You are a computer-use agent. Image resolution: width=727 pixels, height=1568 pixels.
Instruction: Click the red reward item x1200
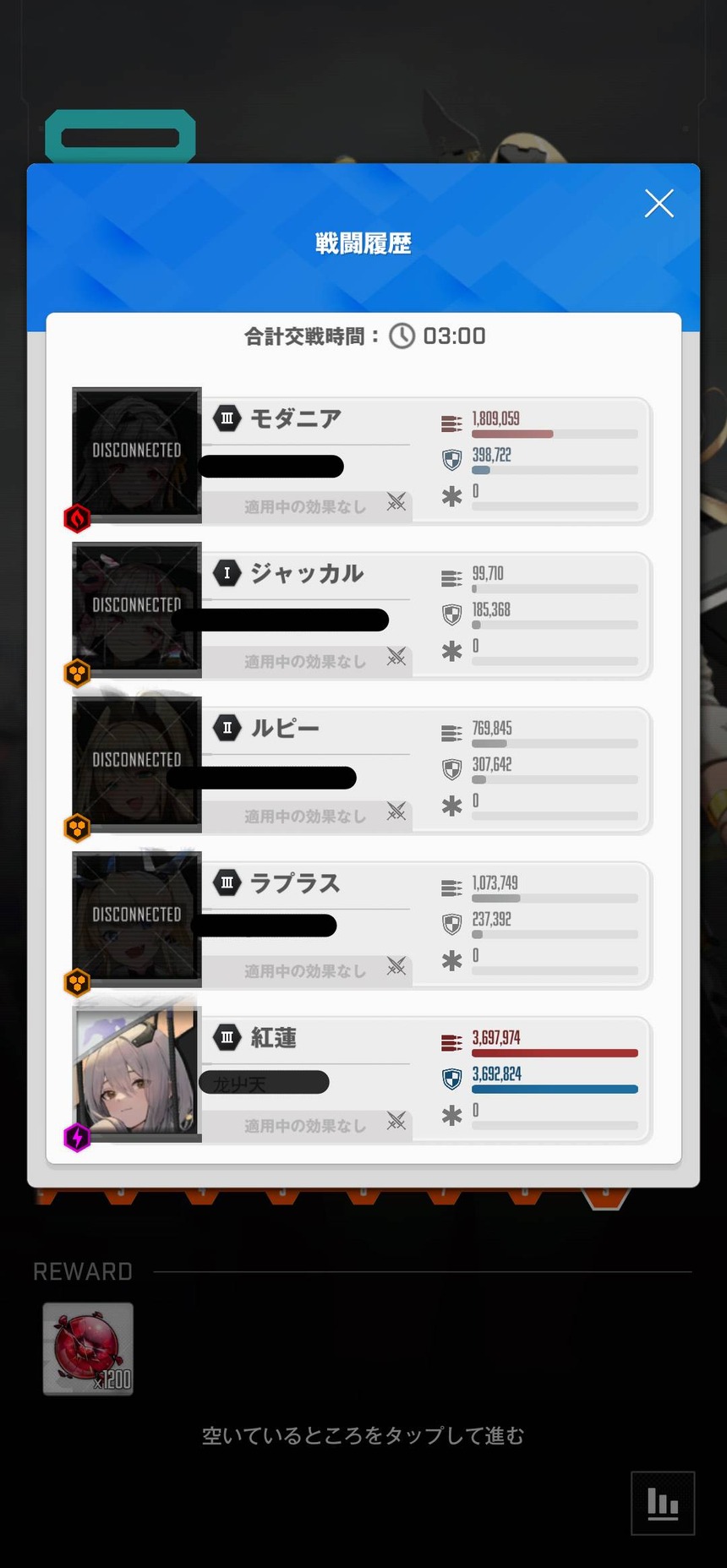[x=88, y=1349]
